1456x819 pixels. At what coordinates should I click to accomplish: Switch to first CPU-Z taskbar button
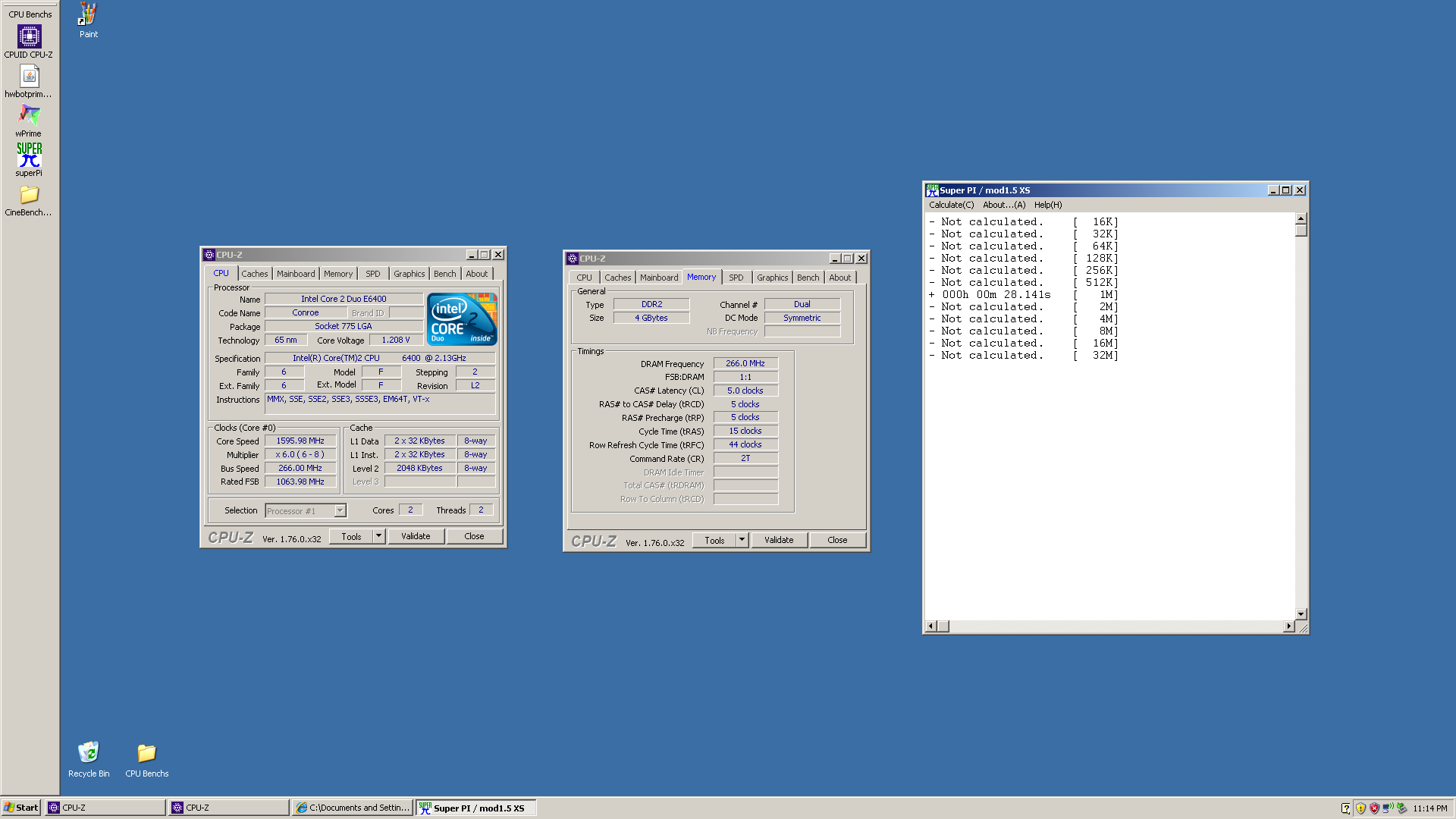[x=105, y=808]
